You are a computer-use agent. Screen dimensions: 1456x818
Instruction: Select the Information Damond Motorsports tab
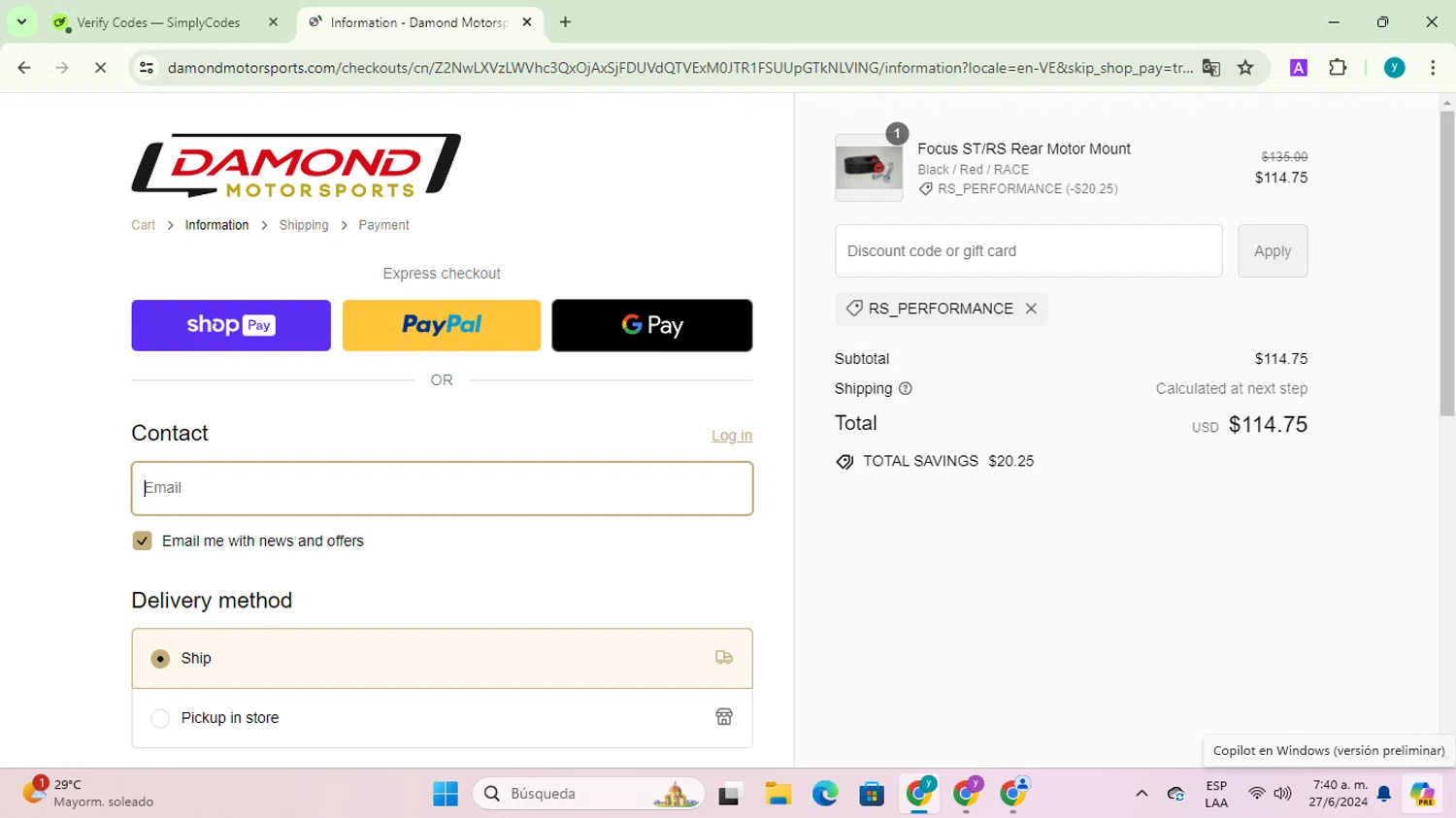(419, 22)
